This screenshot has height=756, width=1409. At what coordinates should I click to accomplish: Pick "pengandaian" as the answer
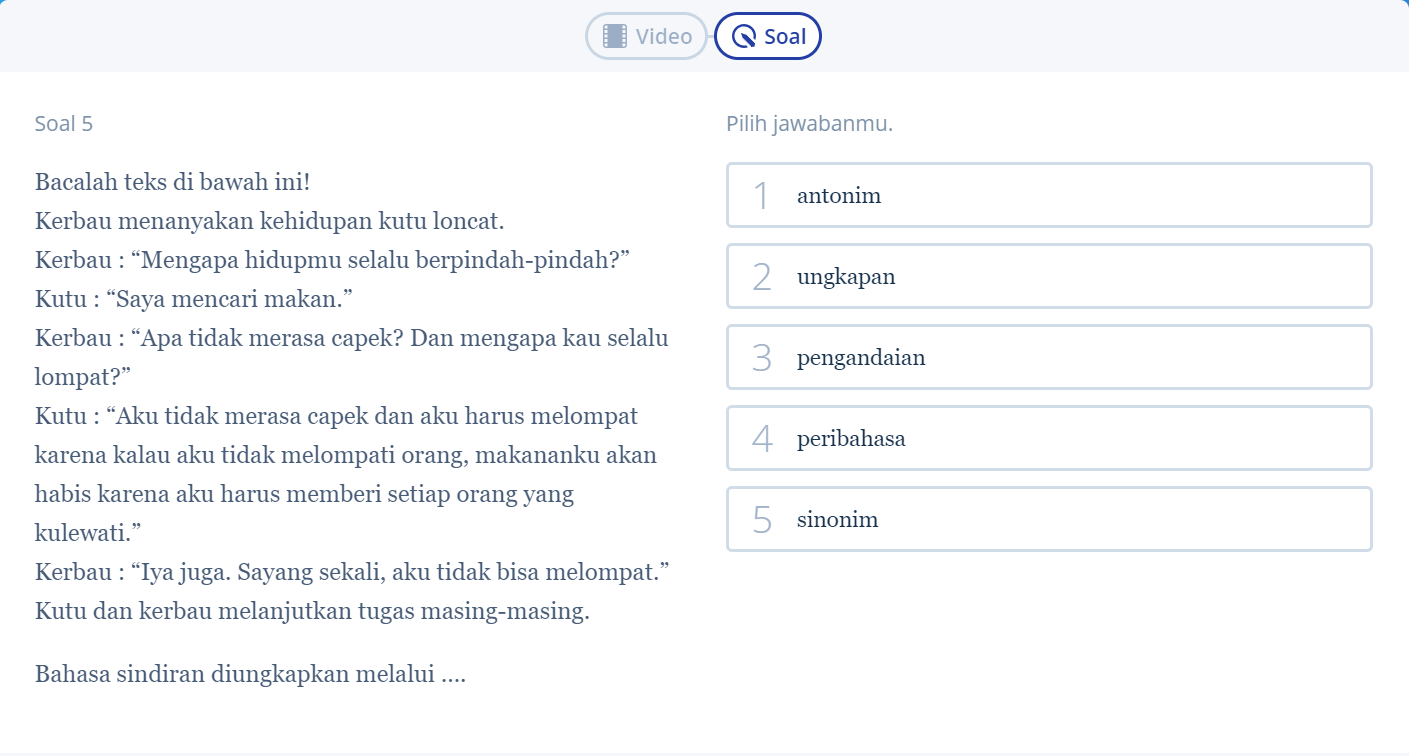(1049, 358)
